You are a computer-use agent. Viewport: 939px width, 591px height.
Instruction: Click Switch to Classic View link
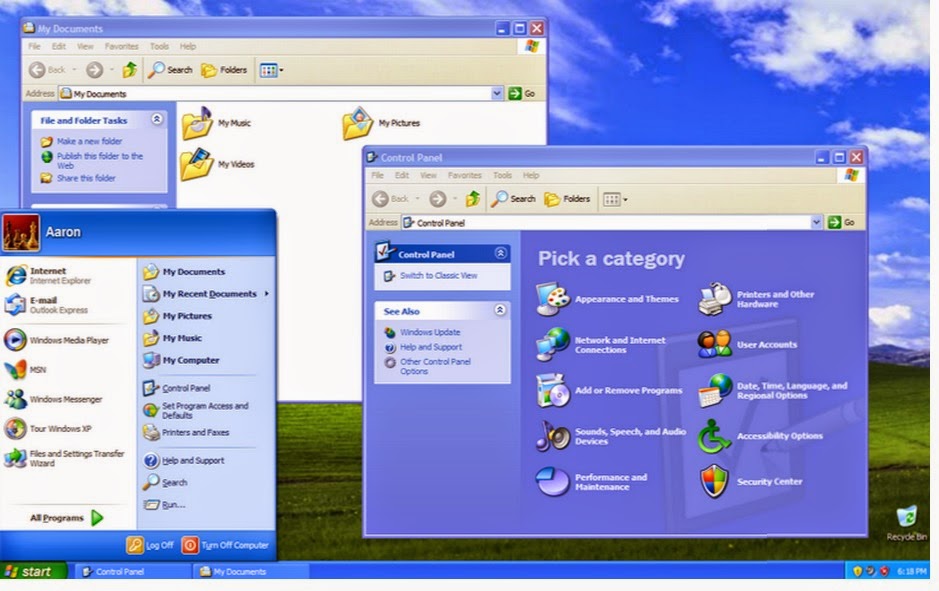point(438,275)
